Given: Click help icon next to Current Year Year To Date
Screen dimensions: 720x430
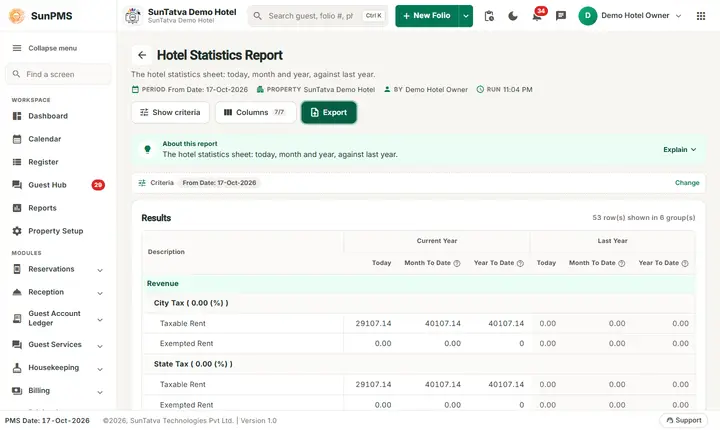Looking at the screenshot, I should (x=520, y=263).
